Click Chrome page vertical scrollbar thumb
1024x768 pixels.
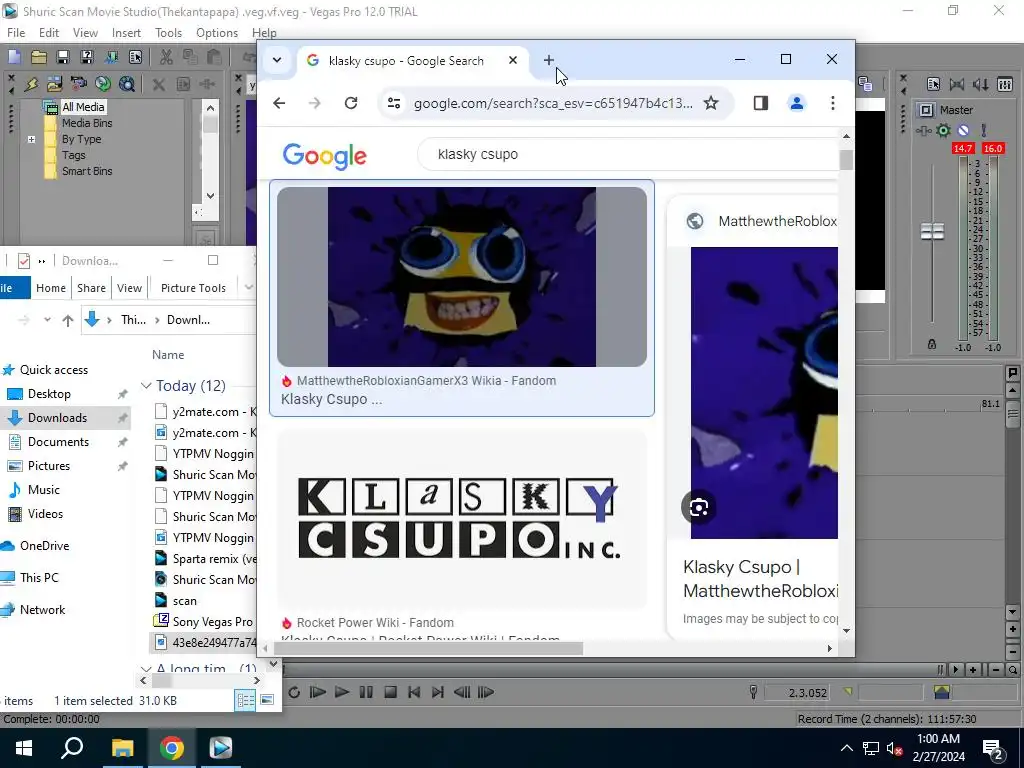[846, 159]
